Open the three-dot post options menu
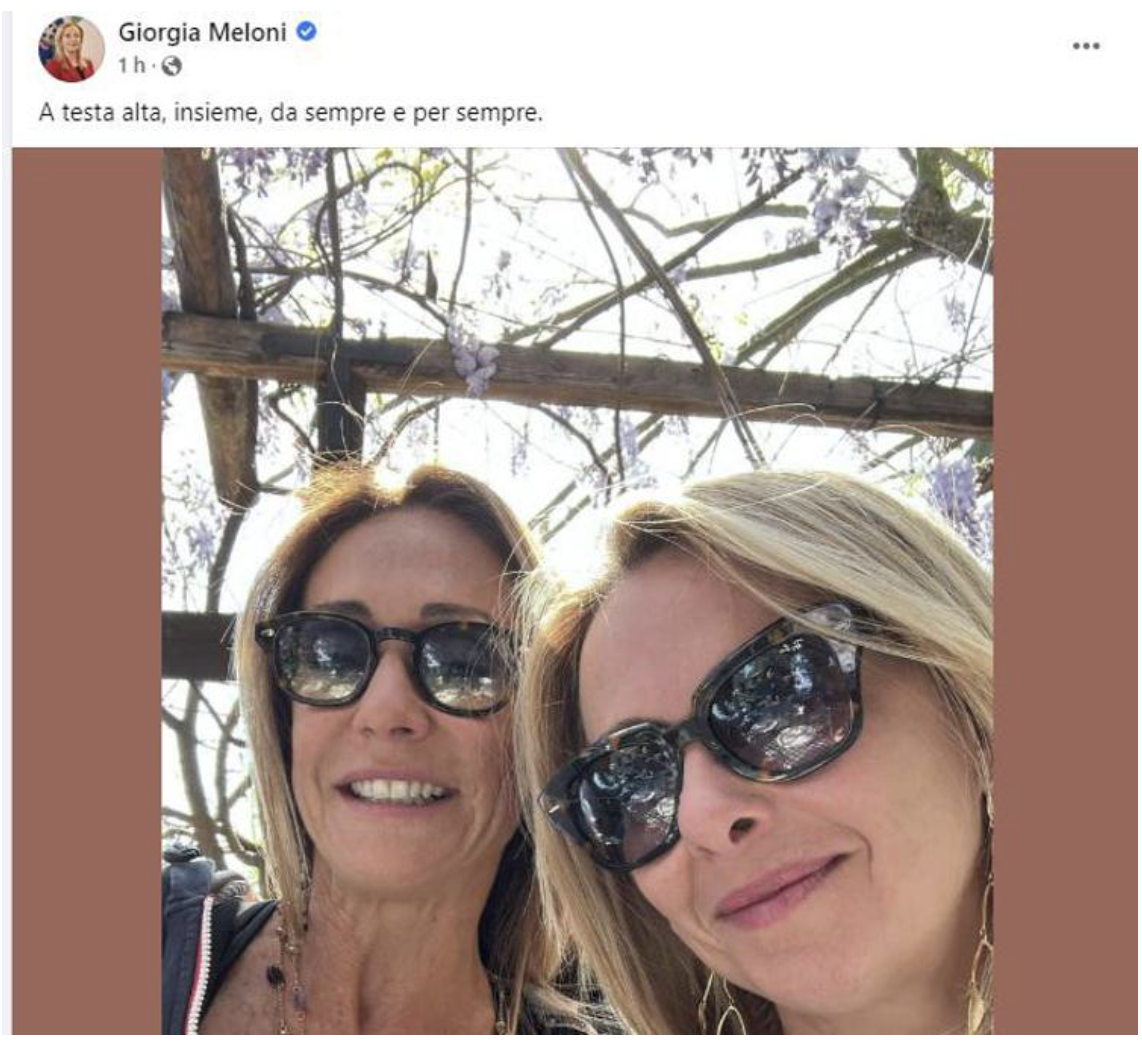Image resolution: width=1142 pixels, height=1042 pixels. tap(1085, 46)
